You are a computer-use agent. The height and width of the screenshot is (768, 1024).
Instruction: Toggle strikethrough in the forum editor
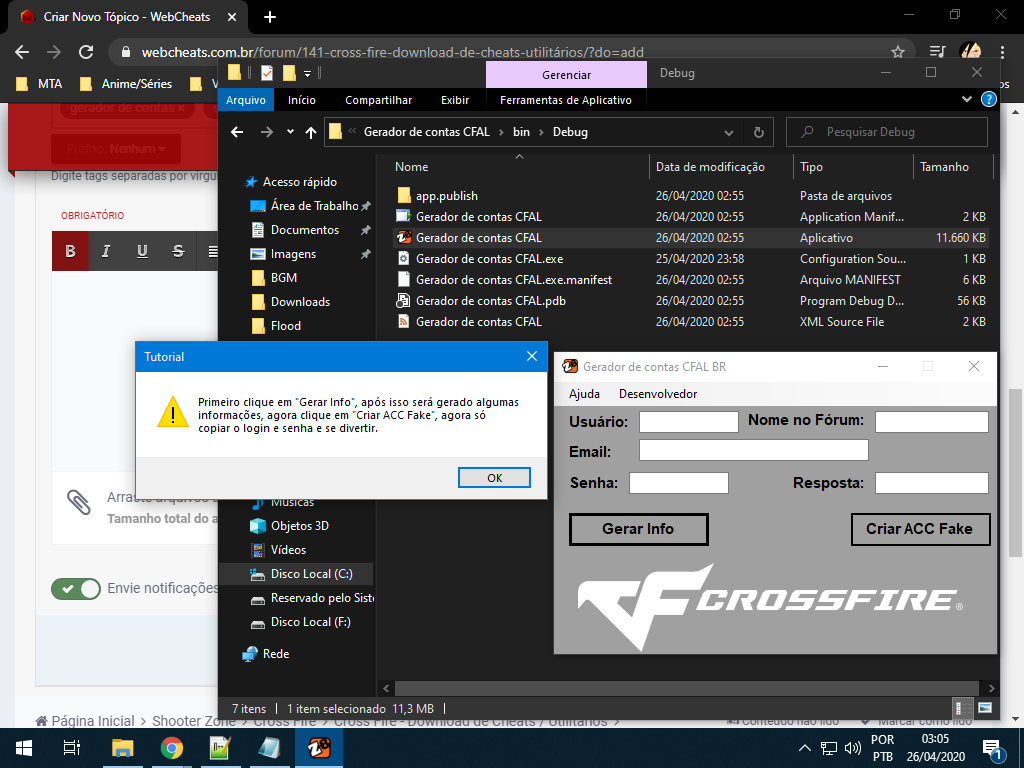[178, 251]
